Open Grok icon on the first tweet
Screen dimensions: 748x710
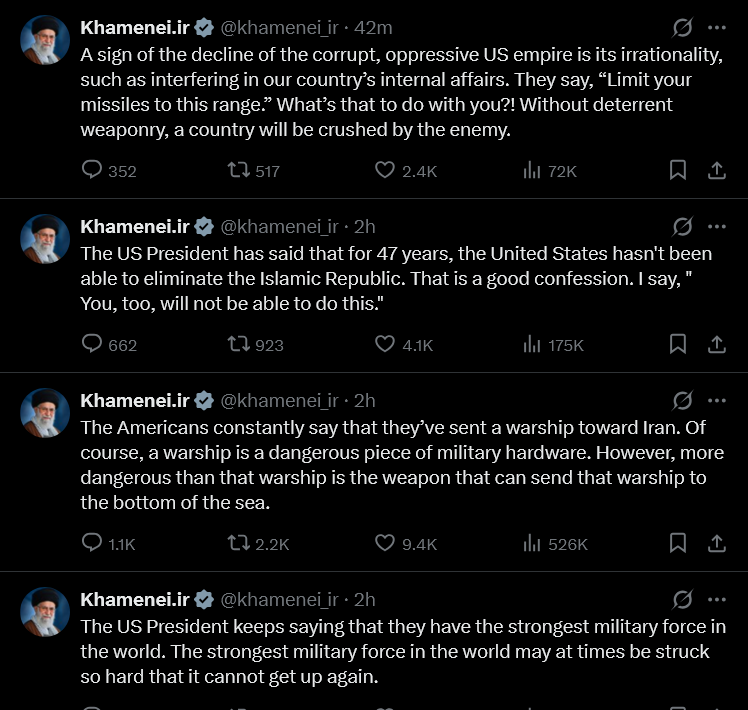[x=683, y=28]
